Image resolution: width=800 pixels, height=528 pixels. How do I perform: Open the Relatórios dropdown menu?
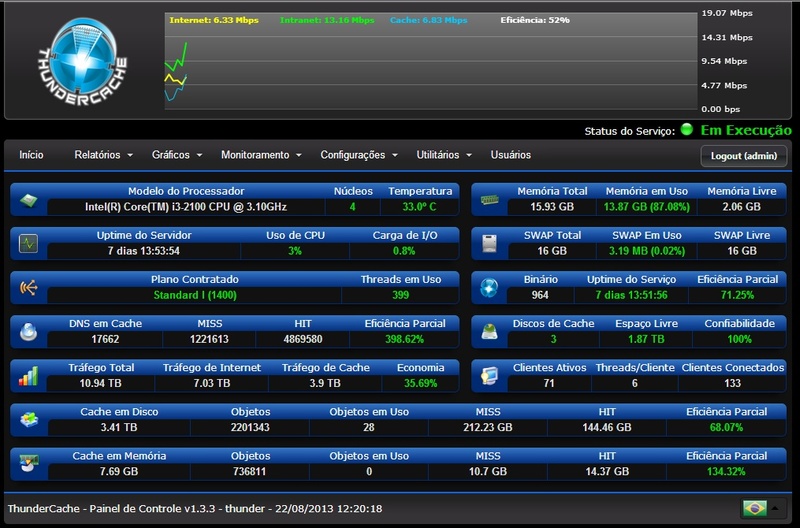(x=104, y=155)
